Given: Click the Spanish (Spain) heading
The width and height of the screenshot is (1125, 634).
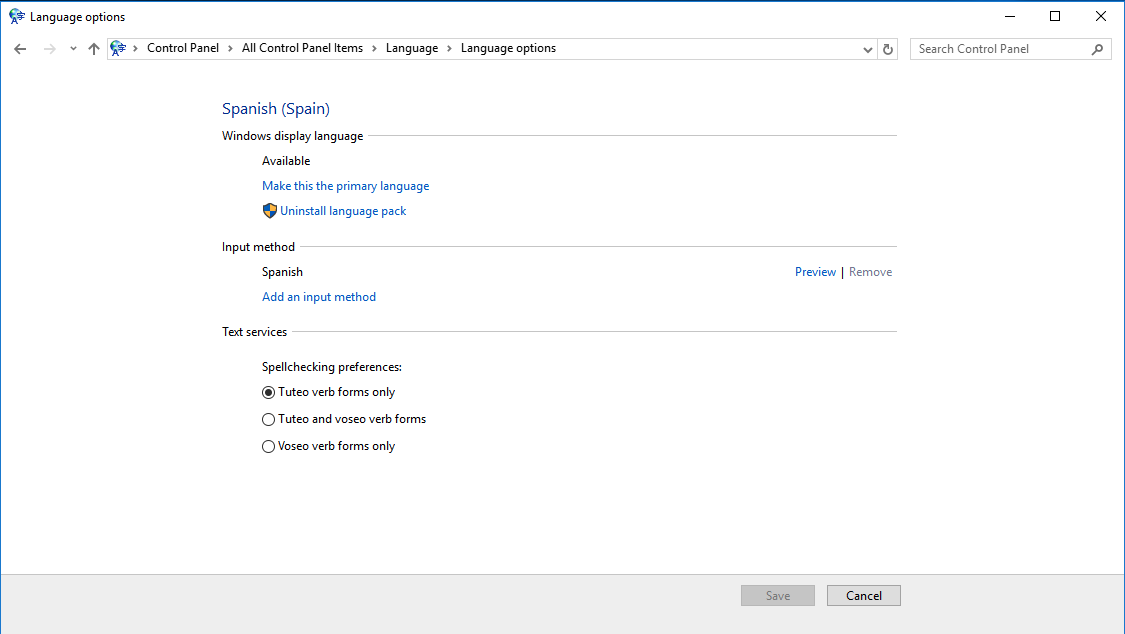Looking at the screenshot, I should (x=276, y=108).
